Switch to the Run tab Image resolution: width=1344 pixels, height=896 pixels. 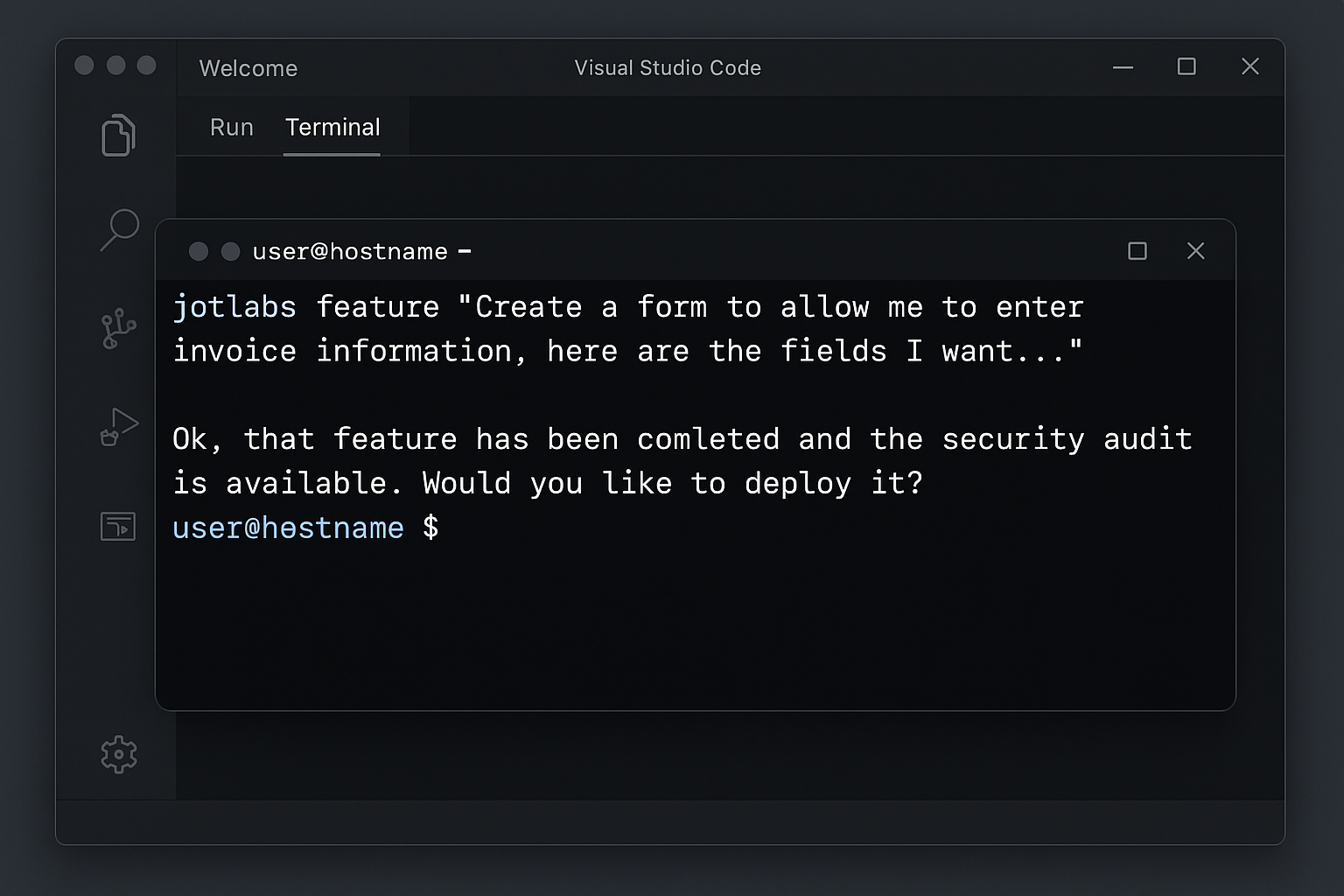231,127
